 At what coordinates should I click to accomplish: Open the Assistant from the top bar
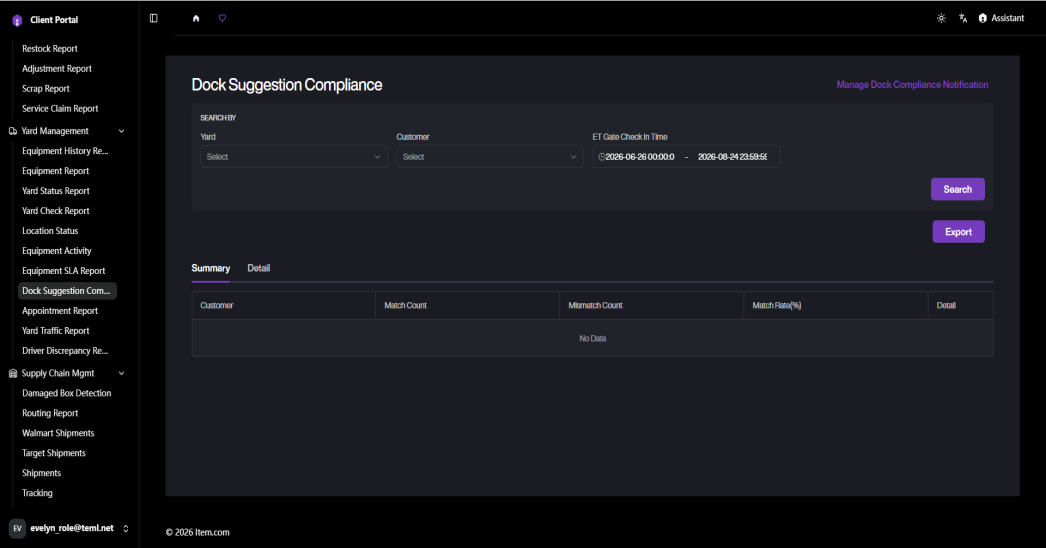[1001, 18]
